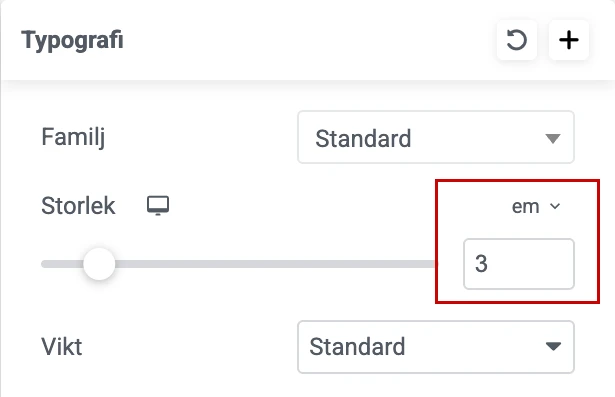
Task: Focus the size input containing 3
Action: [519, 264]
